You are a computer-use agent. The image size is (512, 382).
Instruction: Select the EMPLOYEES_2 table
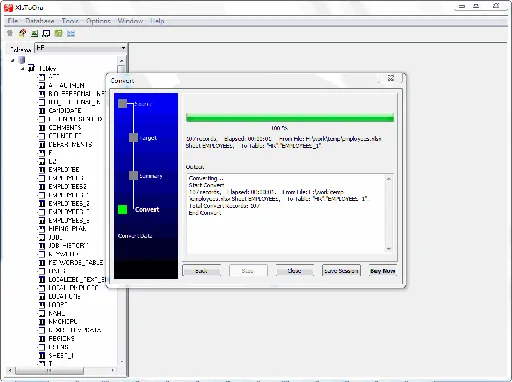[x=69, y=203]
